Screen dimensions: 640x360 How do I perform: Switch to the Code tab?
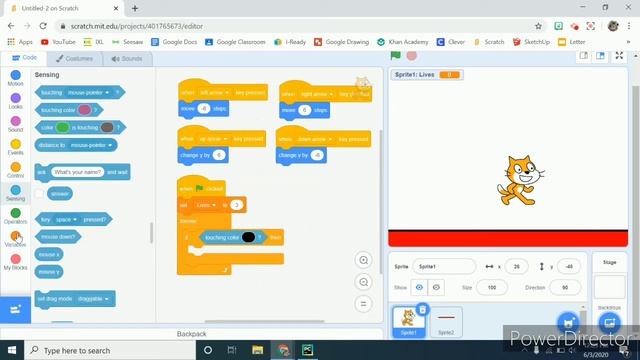pos(24,58)
